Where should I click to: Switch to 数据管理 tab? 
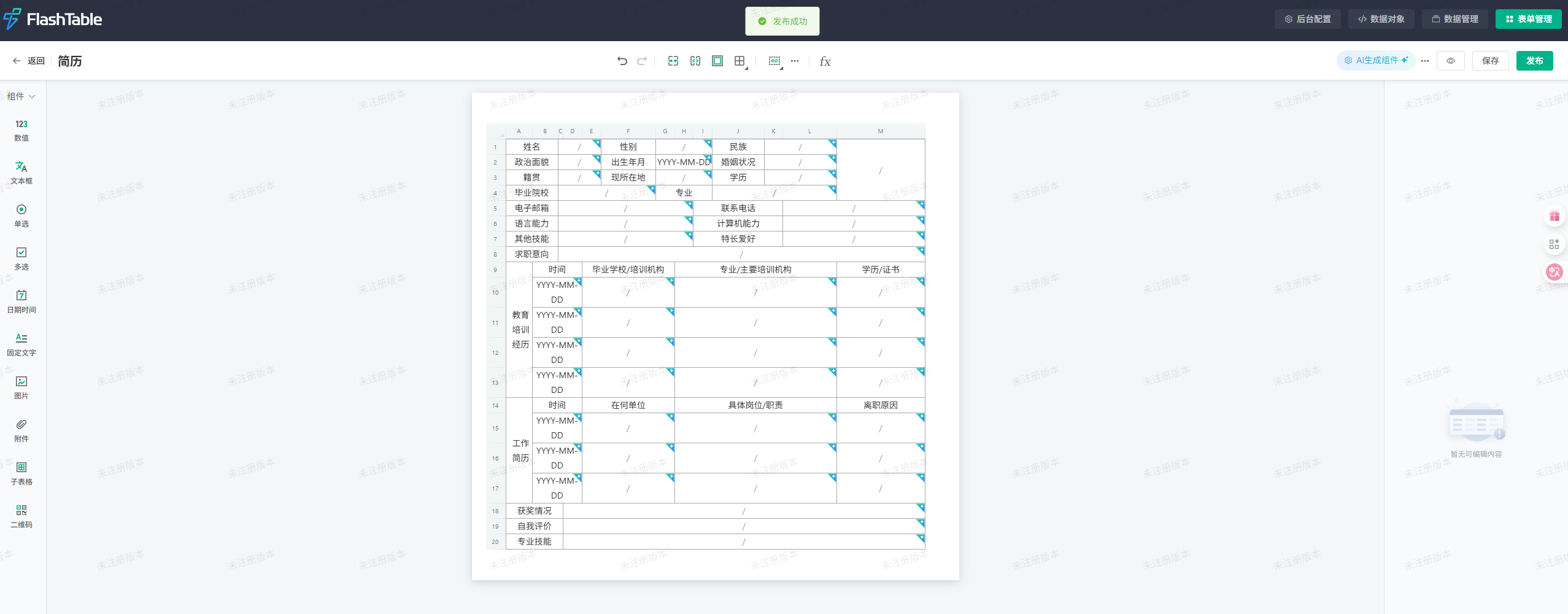coord(1455,19)
